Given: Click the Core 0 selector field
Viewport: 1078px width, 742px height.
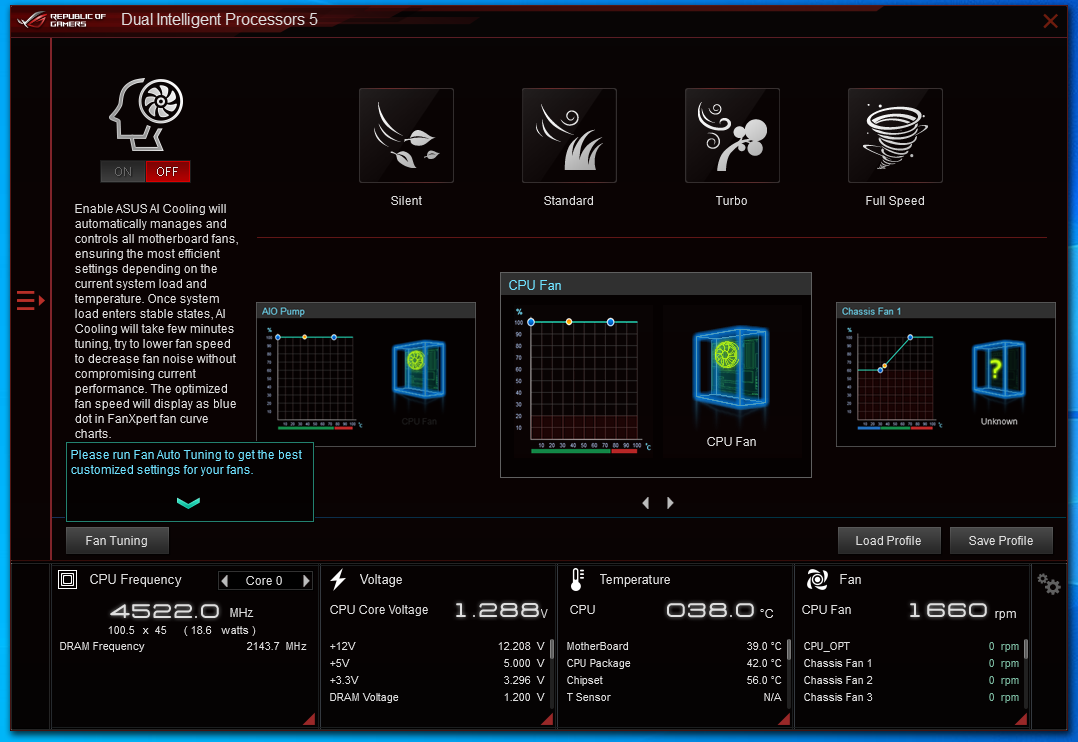Looking at the screenshot, I should [265, 580].
